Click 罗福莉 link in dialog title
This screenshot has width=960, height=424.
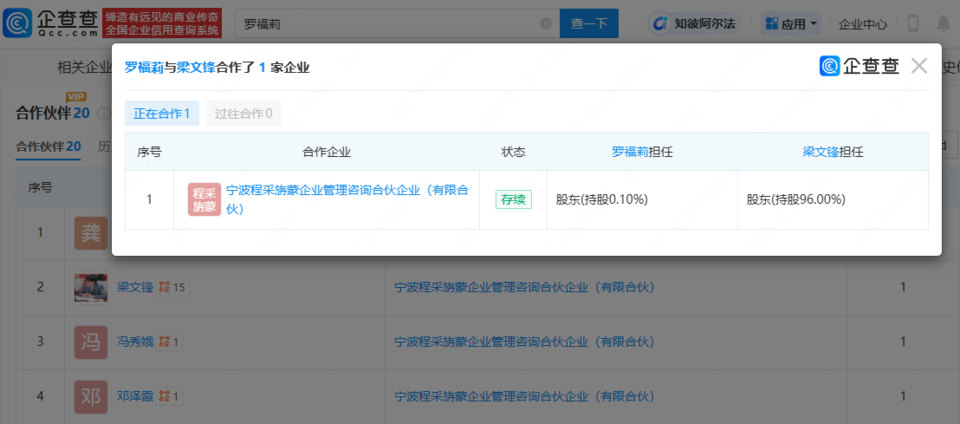click(144, 67)
